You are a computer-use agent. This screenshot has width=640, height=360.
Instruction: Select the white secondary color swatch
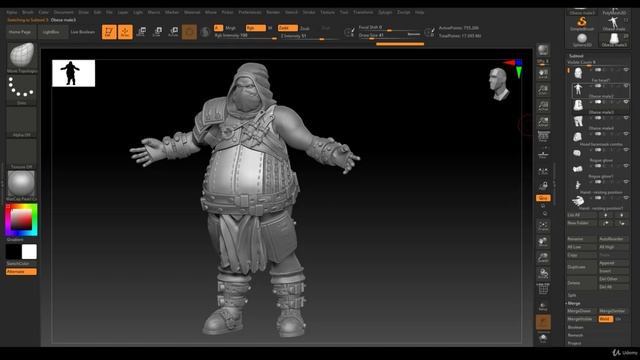pyautogui.click(x=29, y=252)
